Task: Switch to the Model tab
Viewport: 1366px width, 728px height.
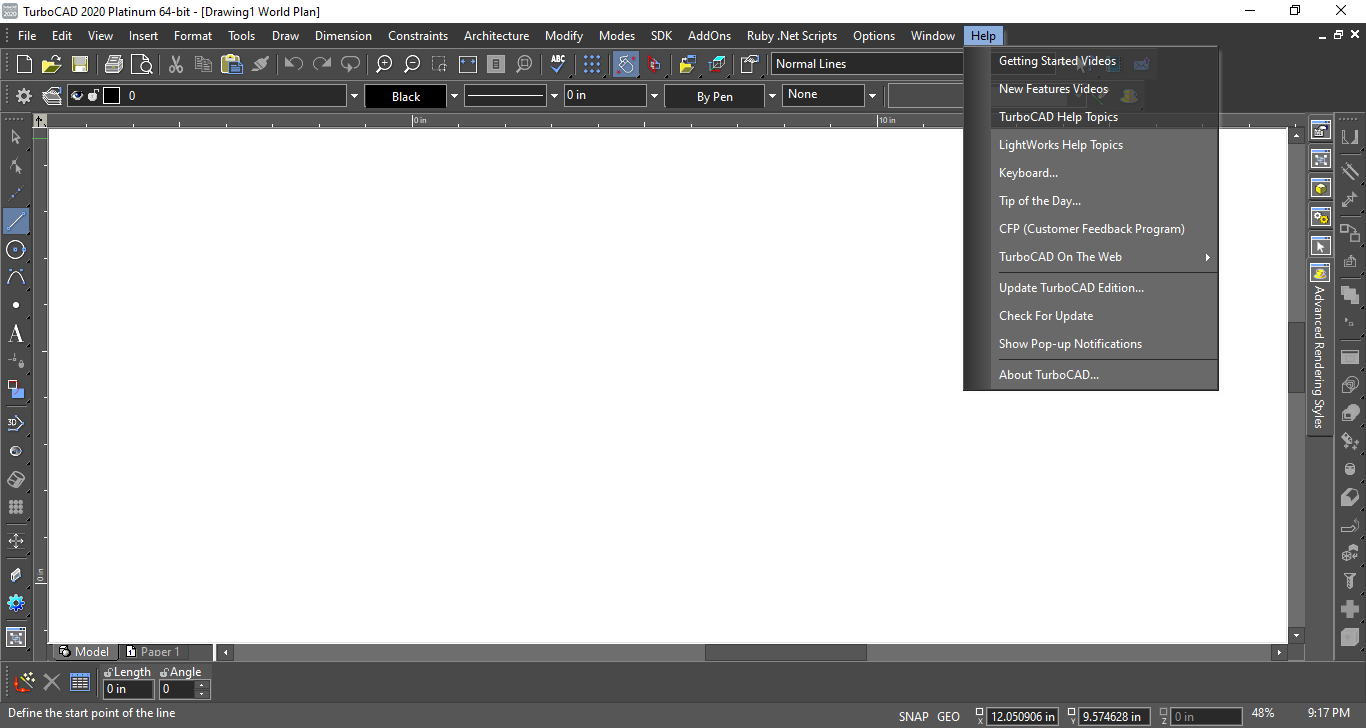Action: click(x=84, y=652)
